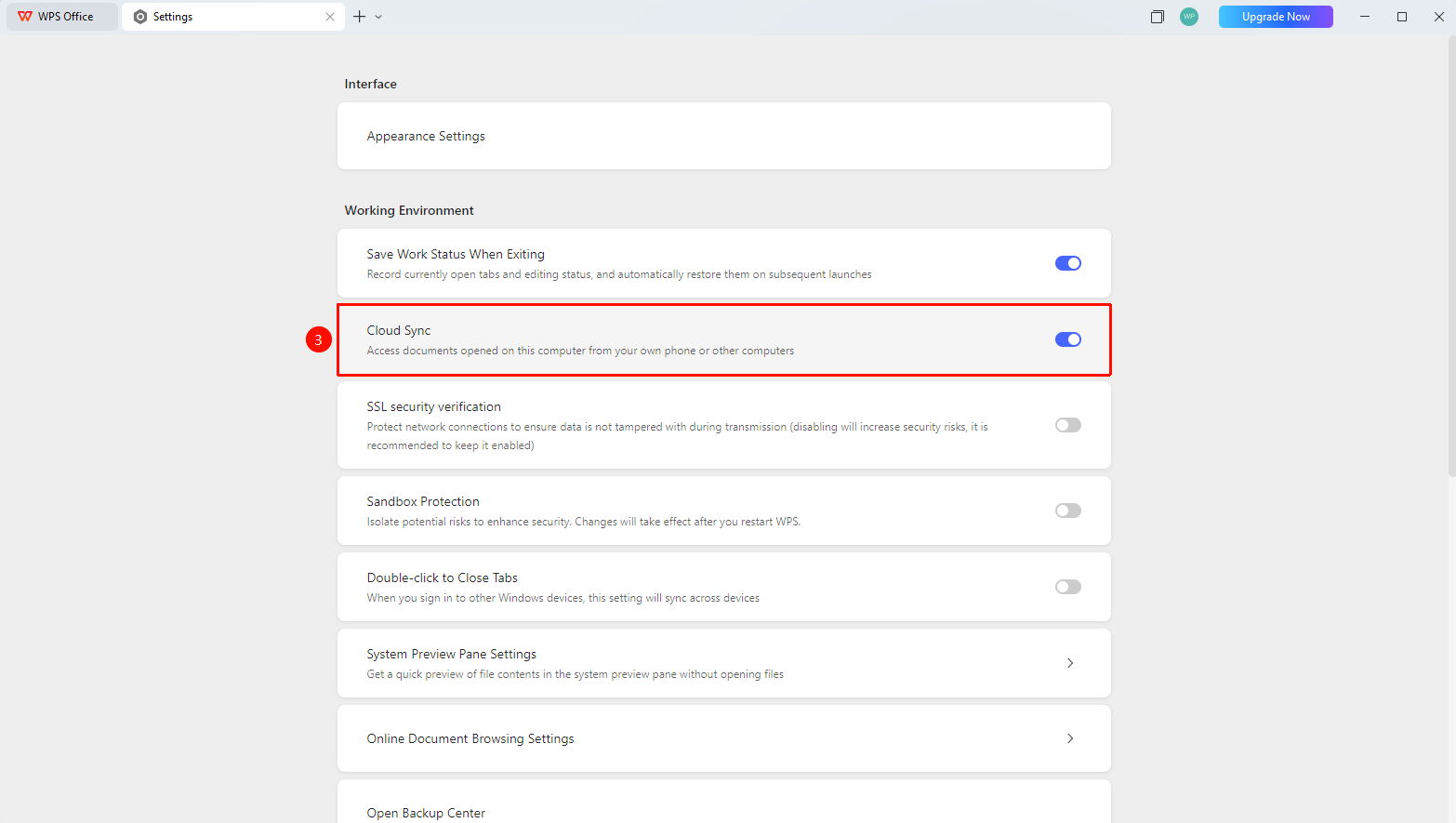This screenshot has height=823, width=1456.
Task: Click the Double-click to Close Tabs description
Action: coord(563,598)
